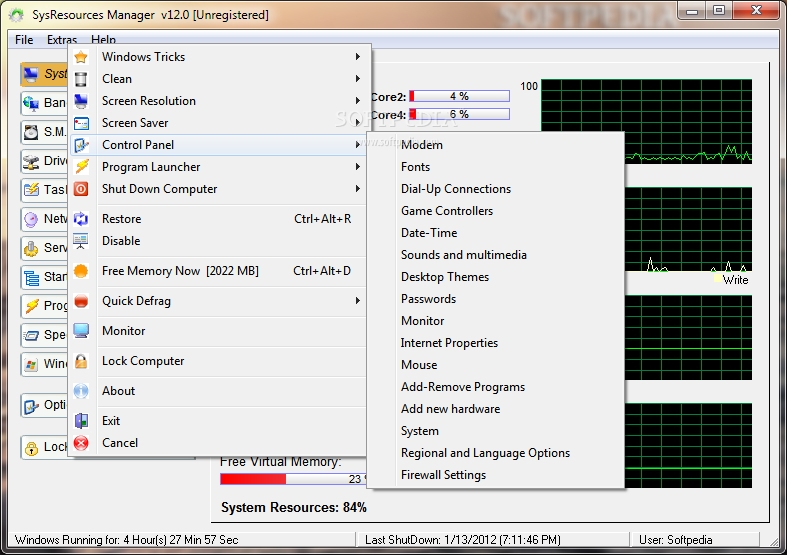
Task: Expand the Windows Tricks submenu arrow
Action: point(357,57)
